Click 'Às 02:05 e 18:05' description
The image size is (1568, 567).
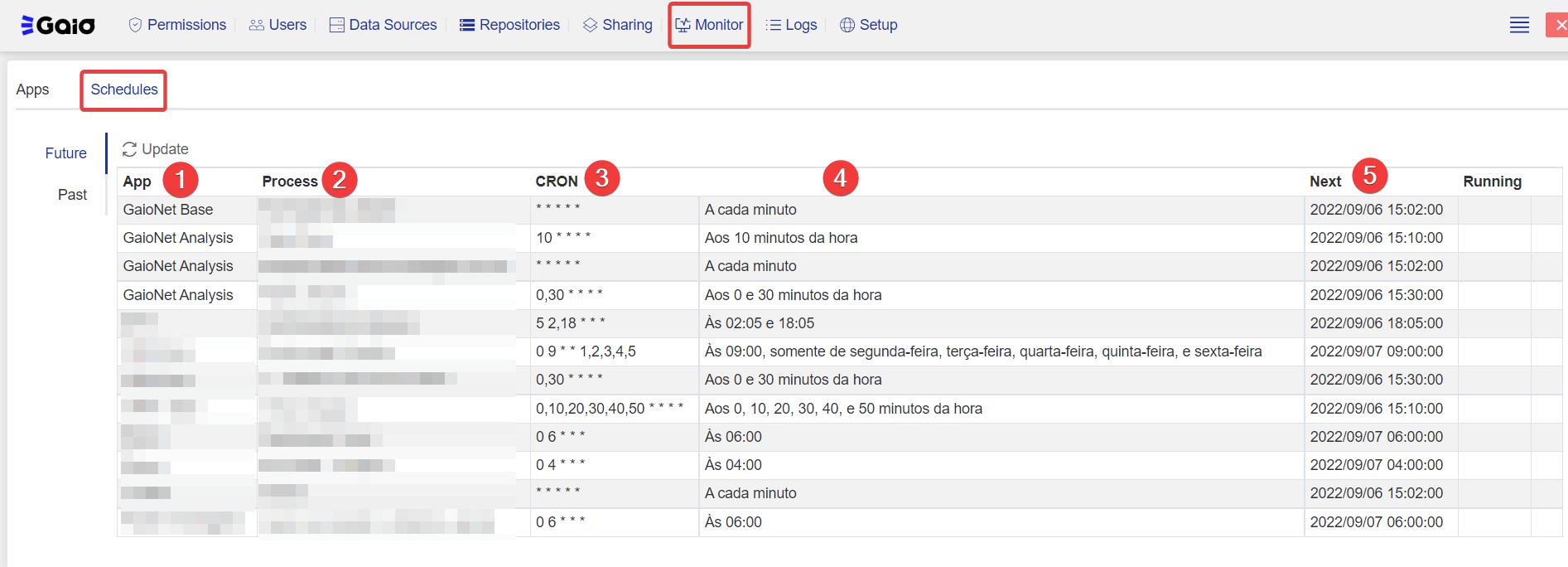point(760,323)
